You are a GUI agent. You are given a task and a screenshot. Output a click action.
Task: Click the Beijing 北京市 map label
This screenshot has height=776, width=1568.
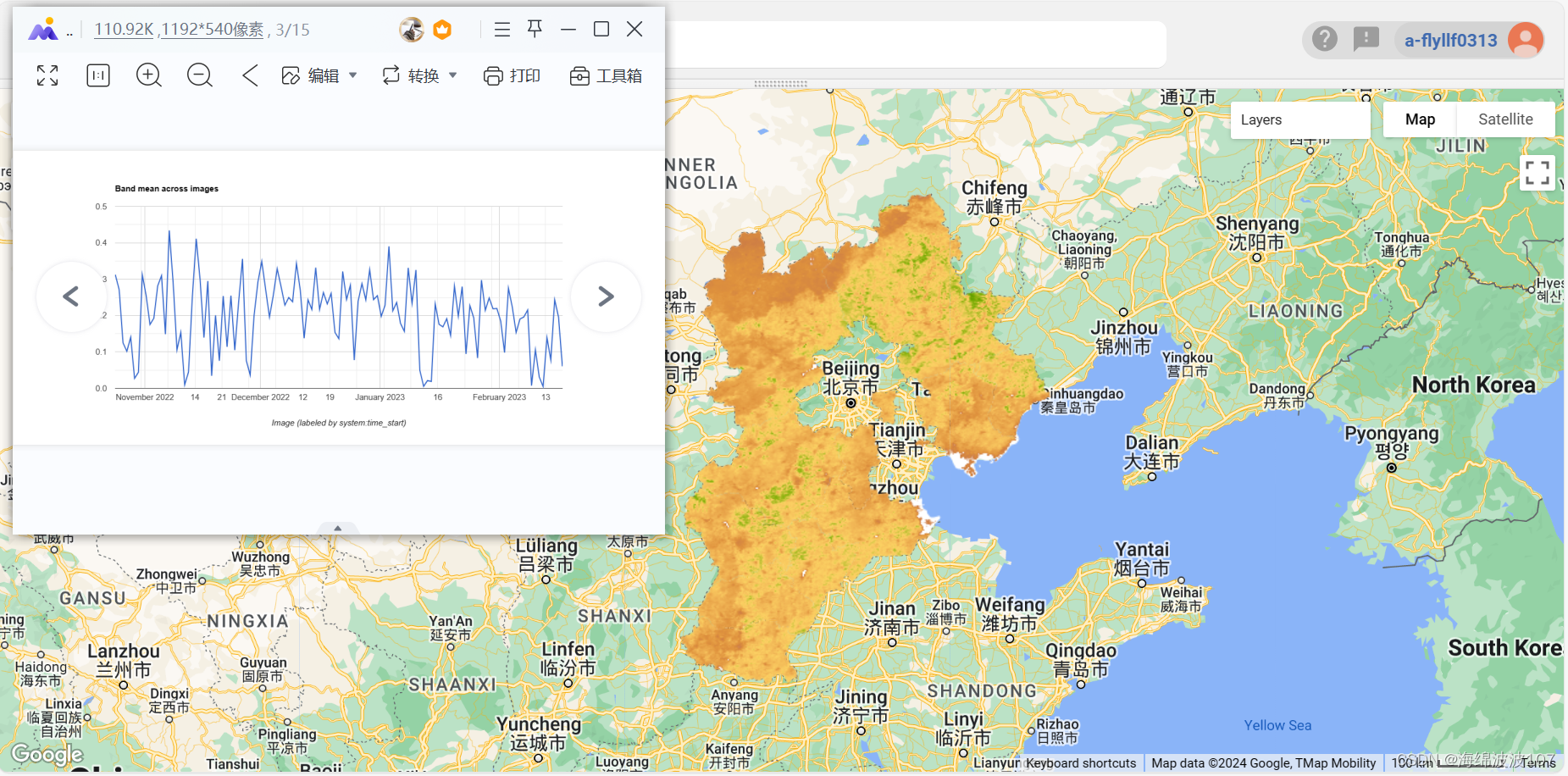[x=850, y=378]
